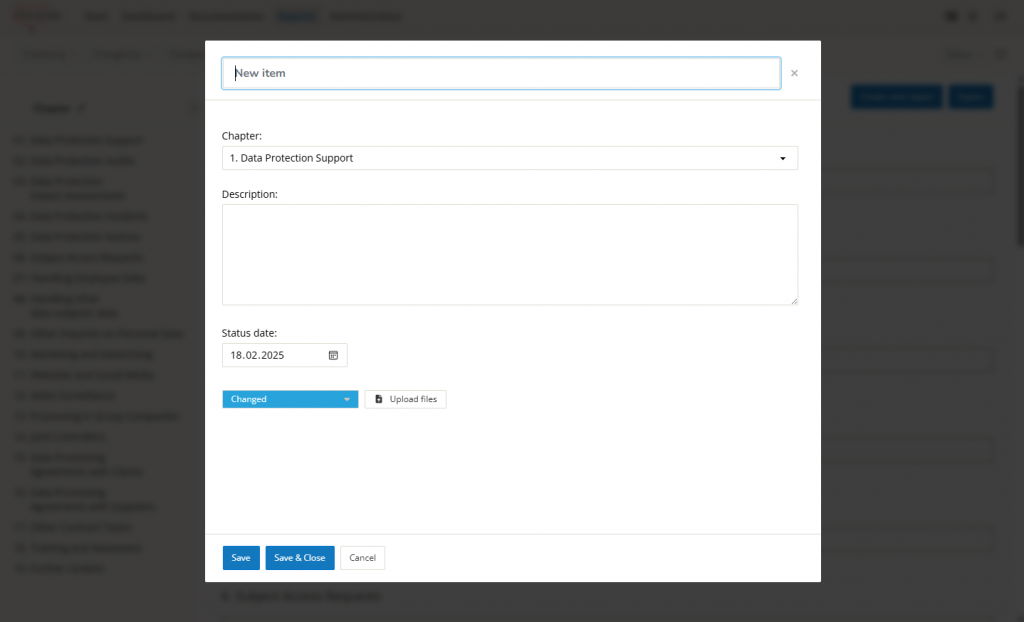Choose 14. Joint Controllers in sidebar

tap(59, 436)
